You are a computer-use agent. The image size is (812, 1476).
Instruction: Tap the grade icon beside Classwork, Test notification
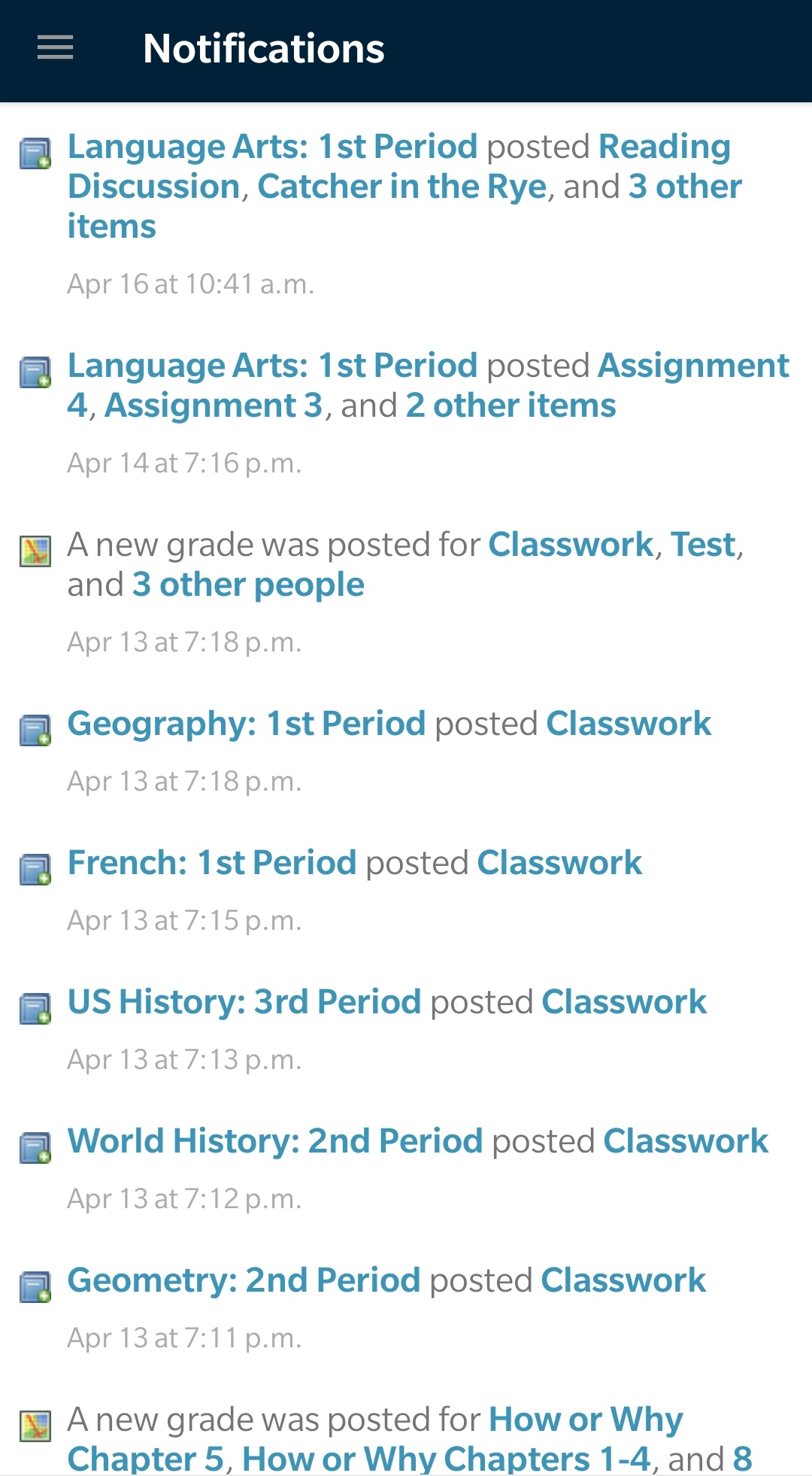point(35,551)
